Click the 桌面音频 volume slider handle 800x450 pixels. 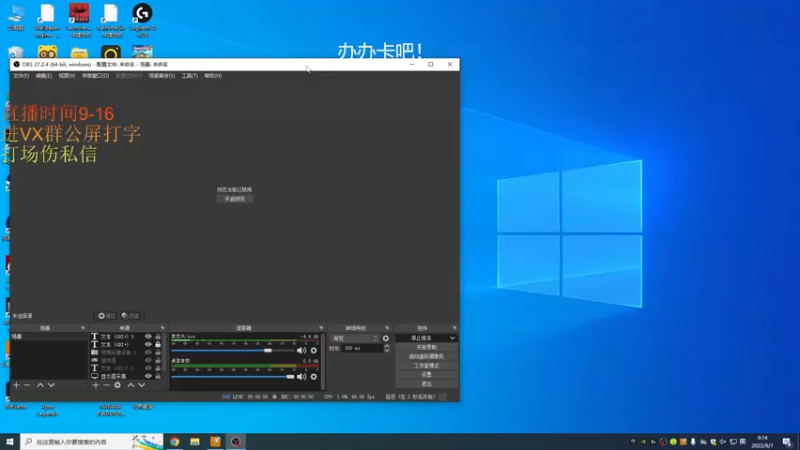pos(290,377)
